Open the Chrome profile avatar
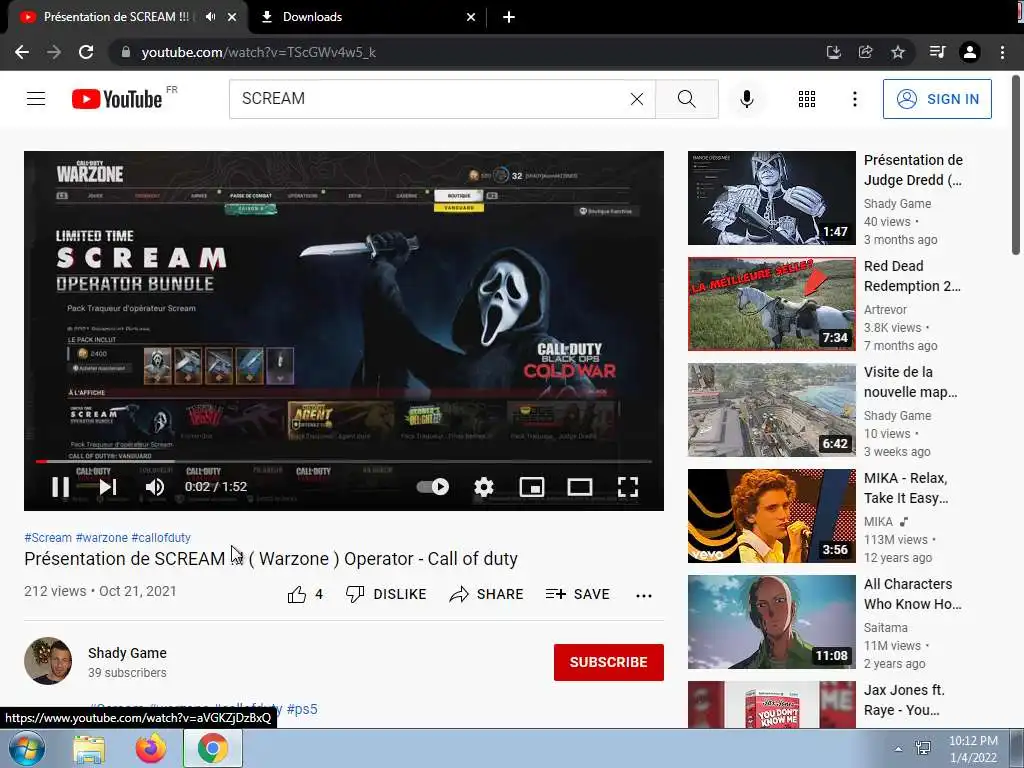The image size is (1024, 768). (x=970, y=52)
